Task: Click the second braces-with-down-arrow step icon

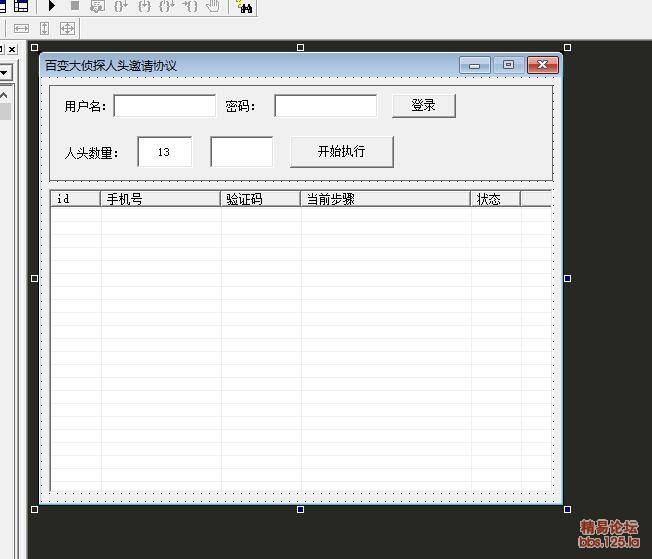Action: 167,6
